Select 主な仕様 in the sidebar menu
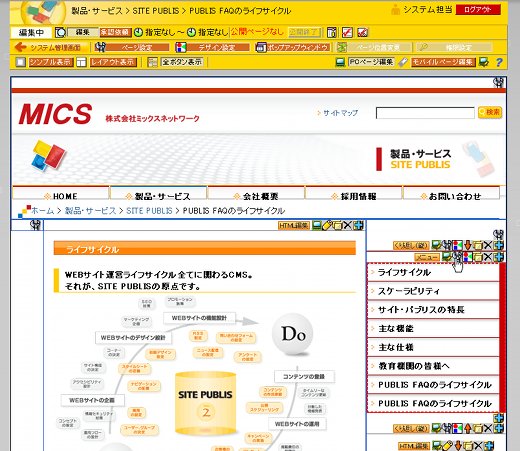This screenshot has height=451, width=520. pyautogui.click(x=433, y=347)
